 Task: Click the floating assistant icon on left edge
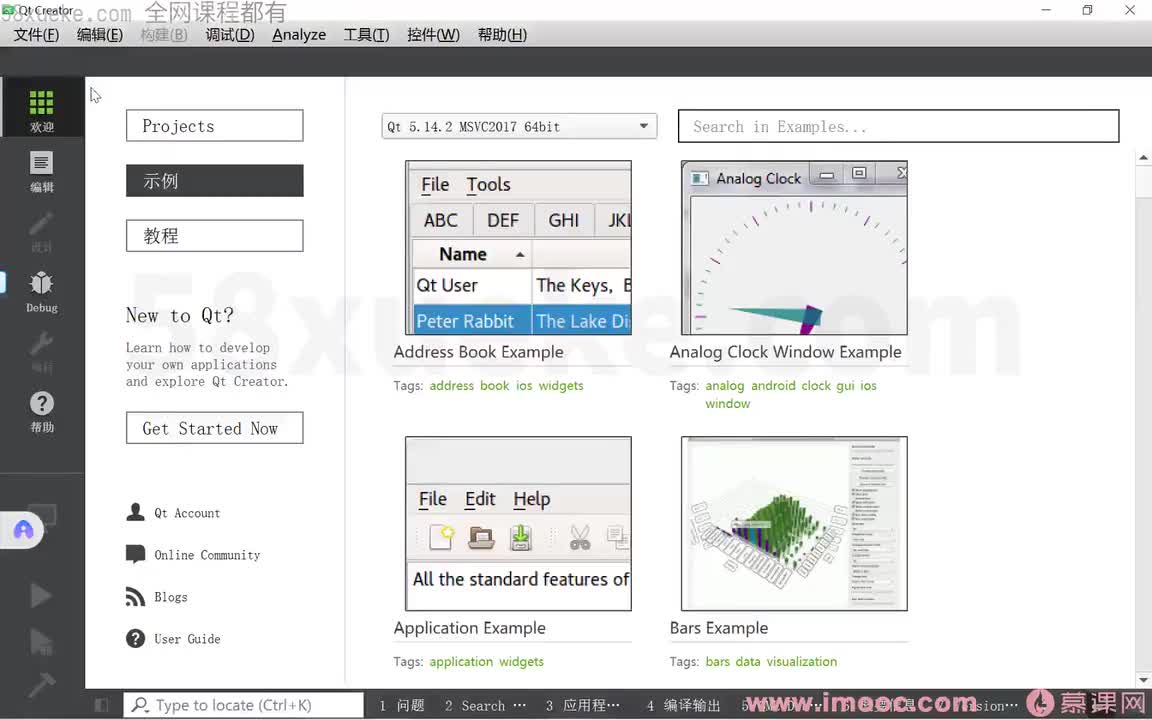coord(23,529)
